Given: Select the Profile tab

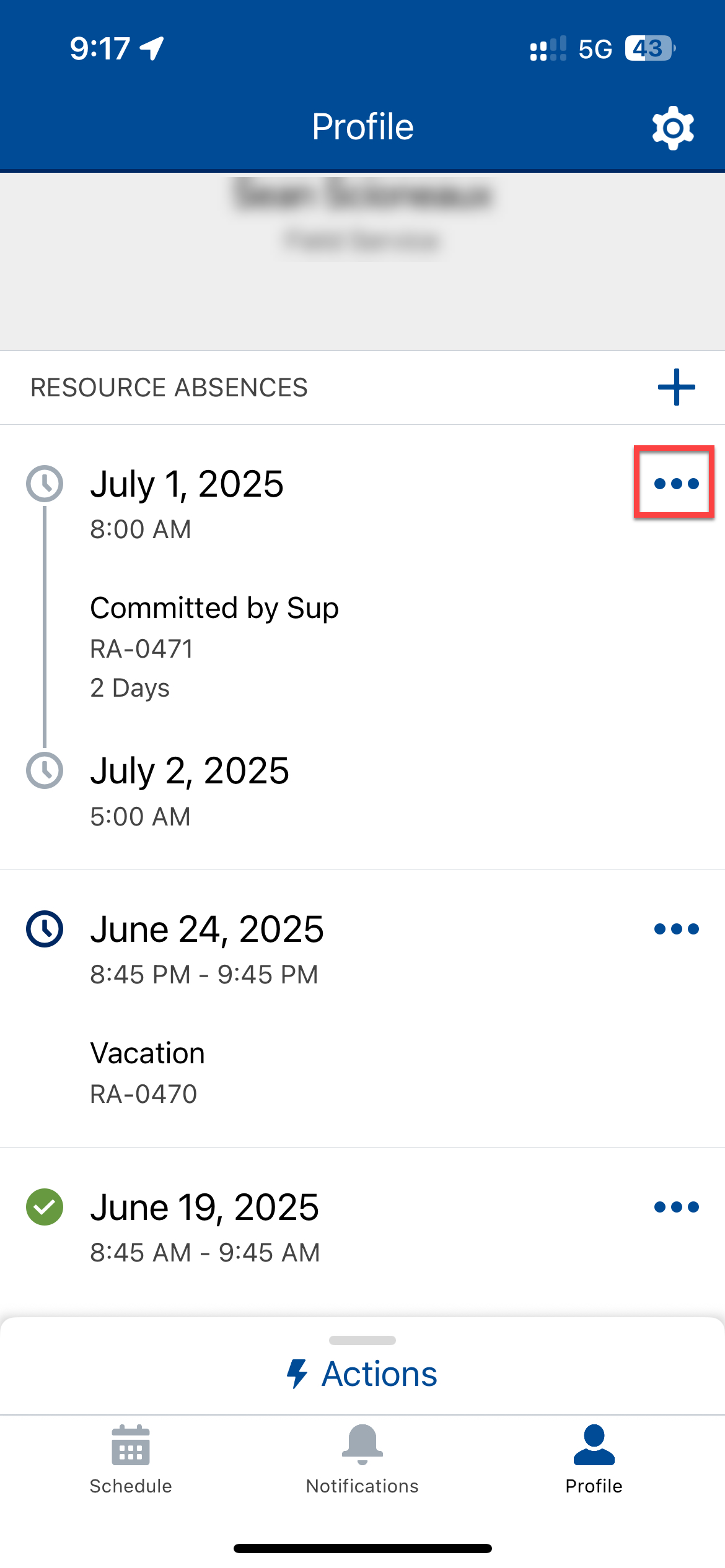Looking at the screenshot, I should [x=594, y=1459].
